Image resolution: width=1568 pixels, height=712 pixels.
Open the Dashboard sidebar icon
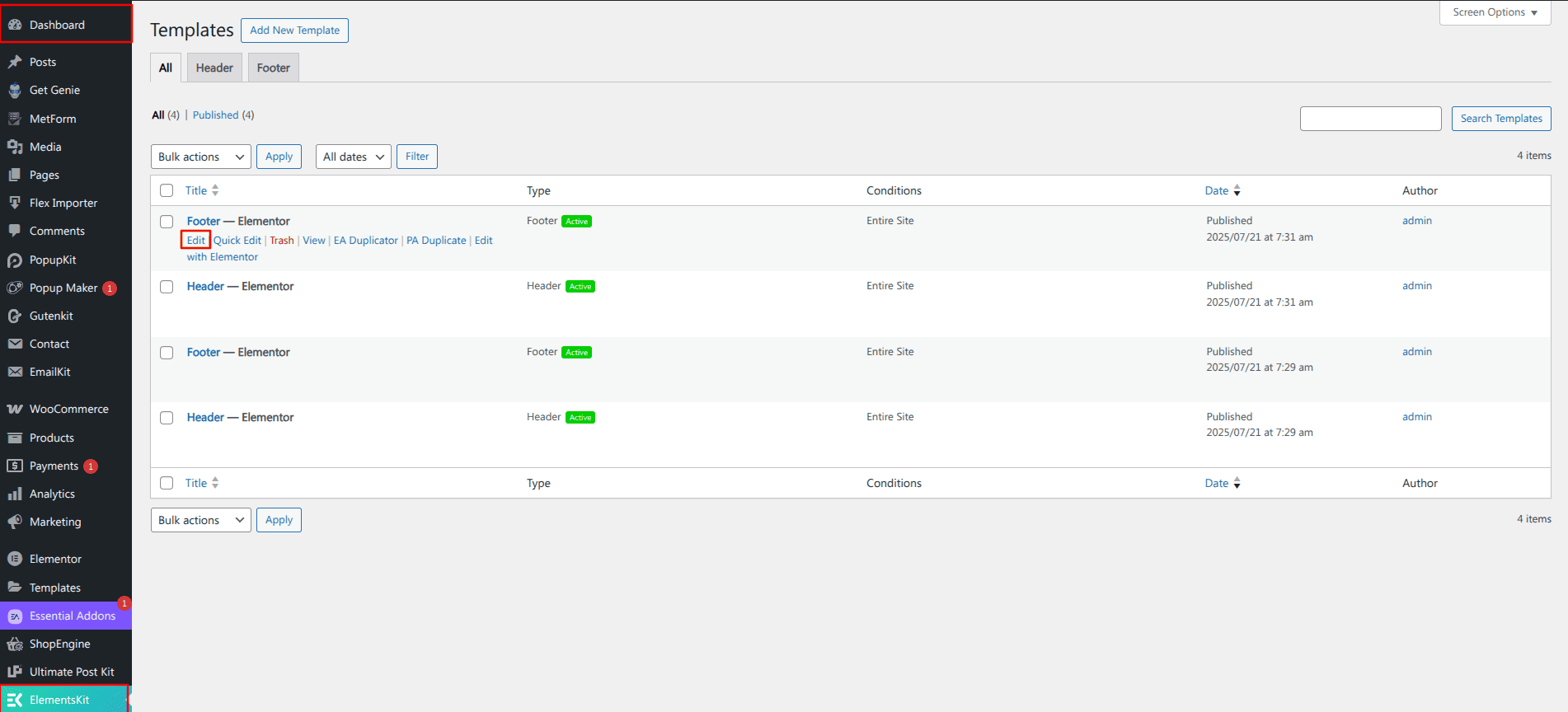point(15,25)
